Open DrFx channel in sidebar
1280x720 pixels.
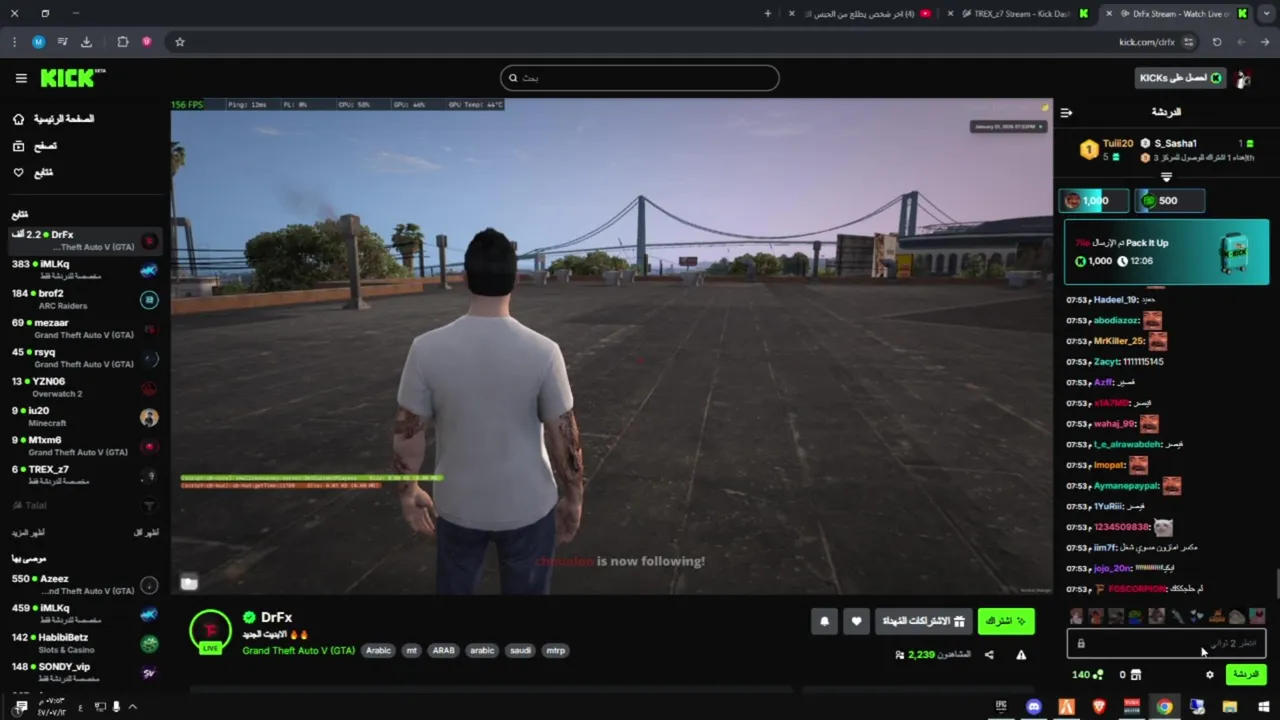click(84, 240)
